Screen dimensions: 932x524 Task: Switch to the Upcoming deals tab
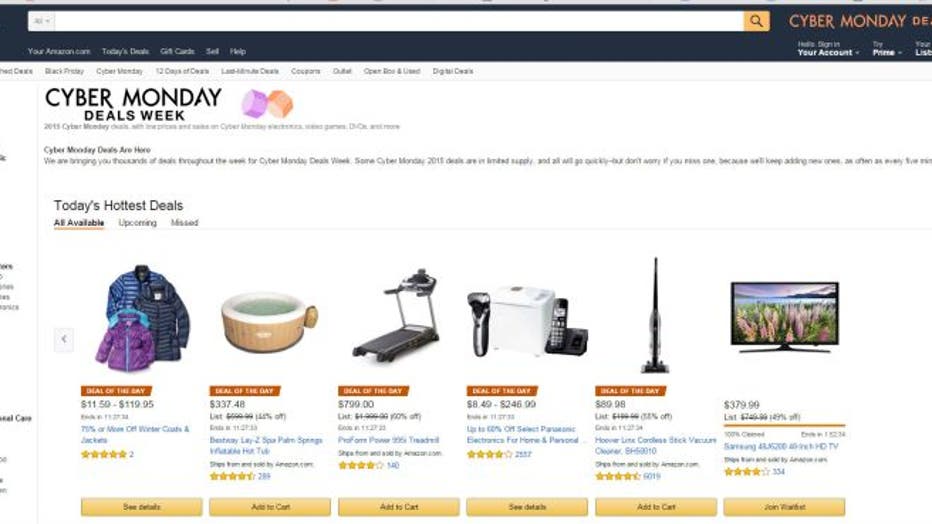coord(137,223)
